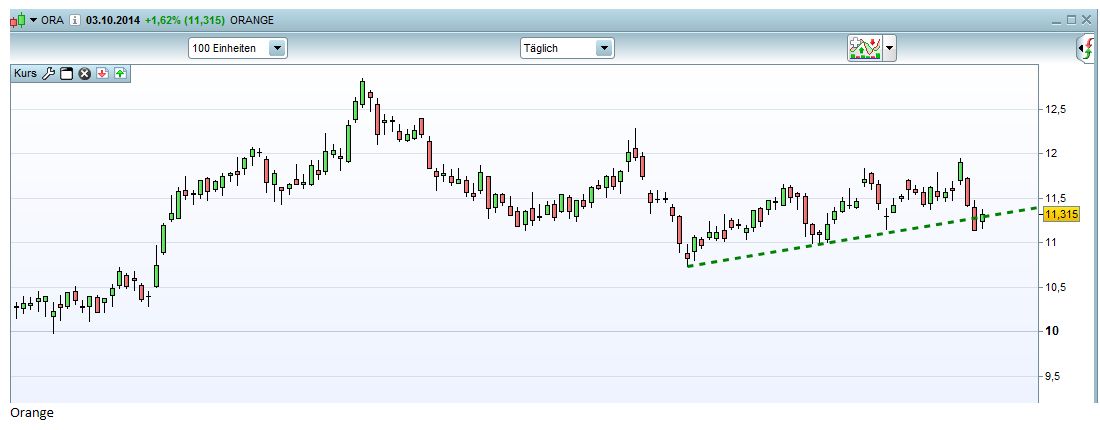1100x430 pixels.
Task: Click the Kurs panel label
Action: pyautogui.click(x=25, y=73)
